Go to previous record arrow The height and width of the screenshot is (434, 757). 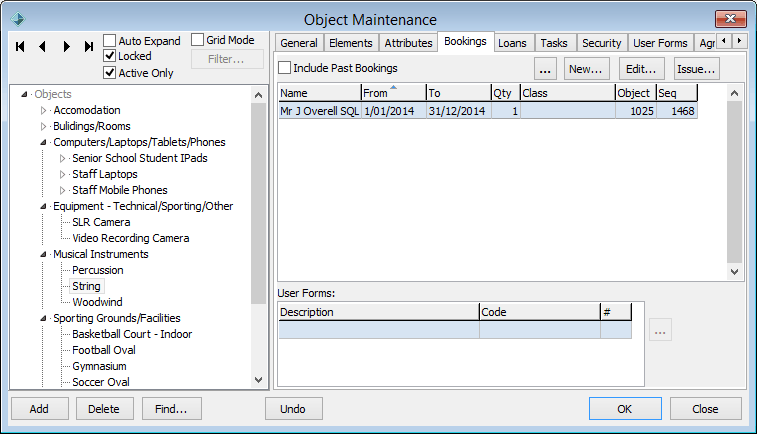coord(42,46)
